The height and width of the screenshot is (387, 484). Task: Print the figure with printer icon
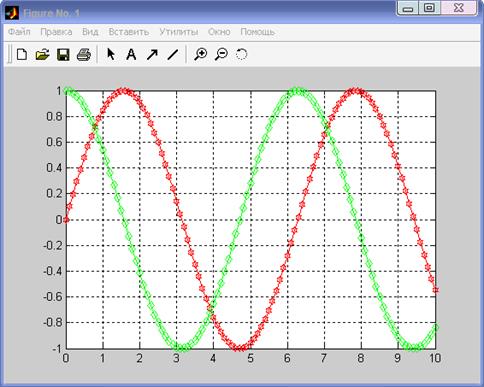(x=84, y=54)
